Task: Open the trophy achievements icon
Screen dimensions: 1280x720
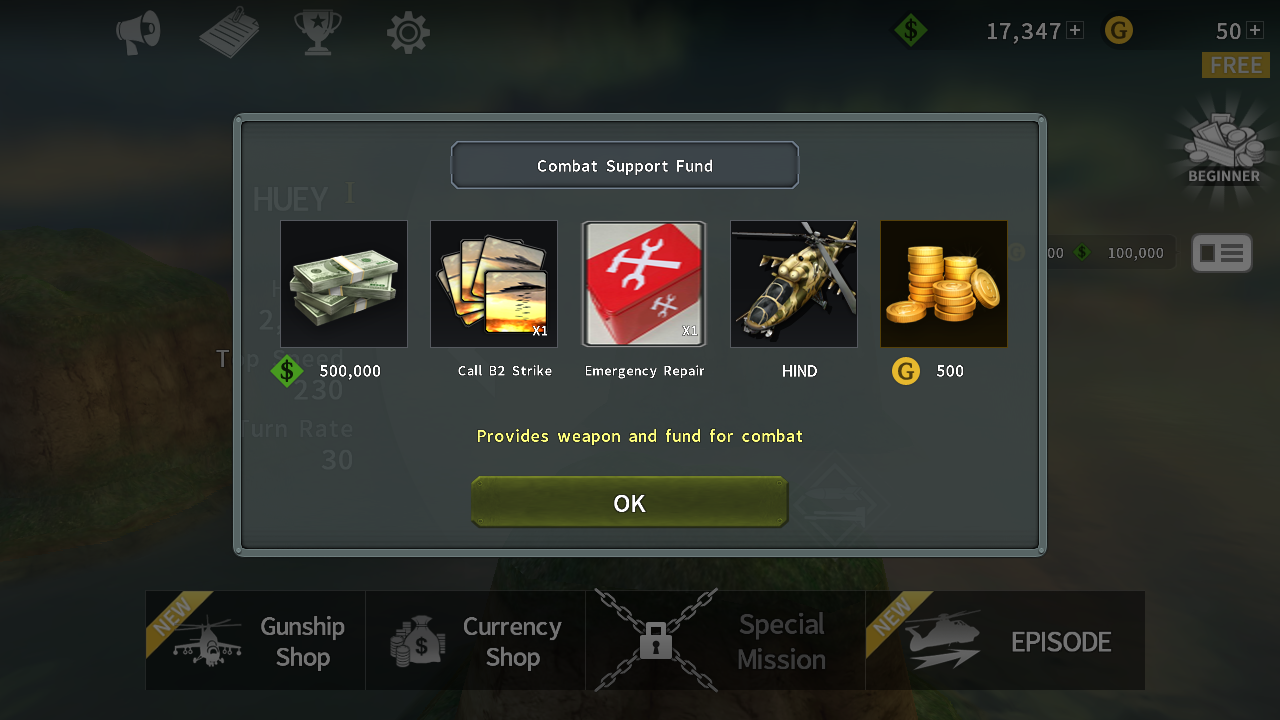Action: point(318,32)
